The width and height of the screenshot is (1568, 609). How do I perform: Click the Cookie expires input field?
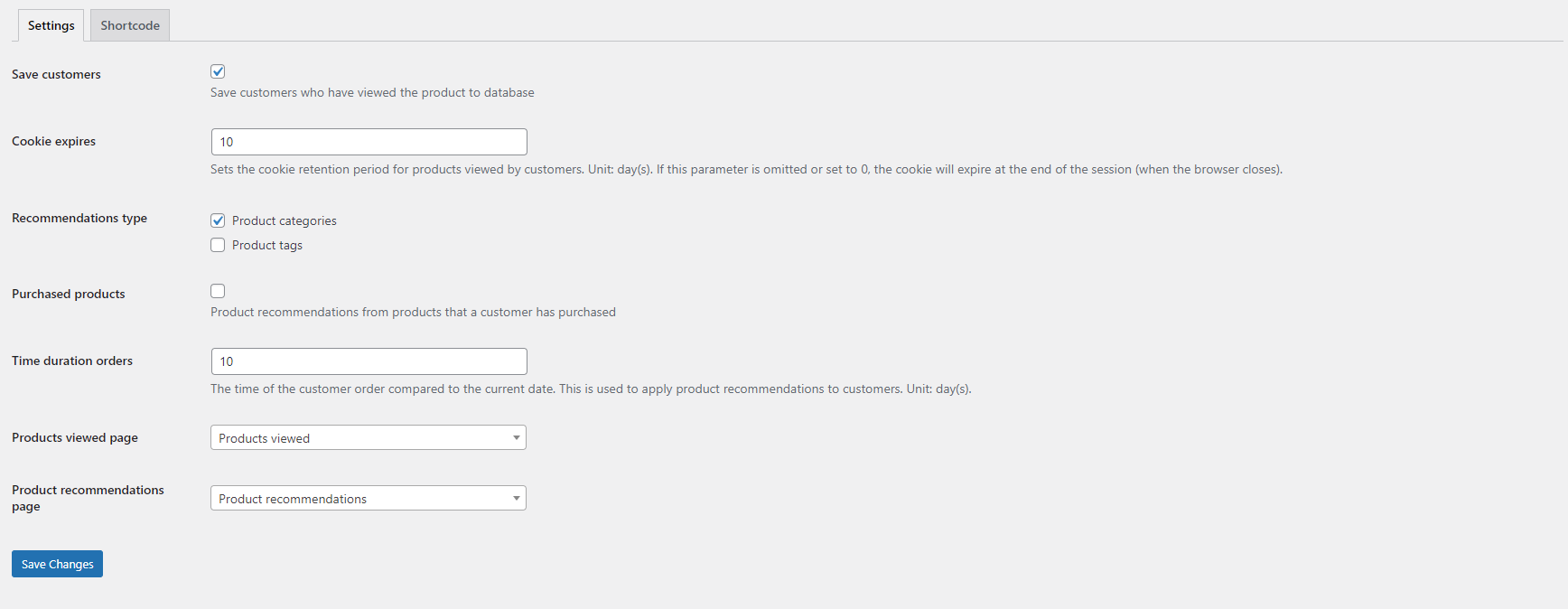tap(369, 142)
